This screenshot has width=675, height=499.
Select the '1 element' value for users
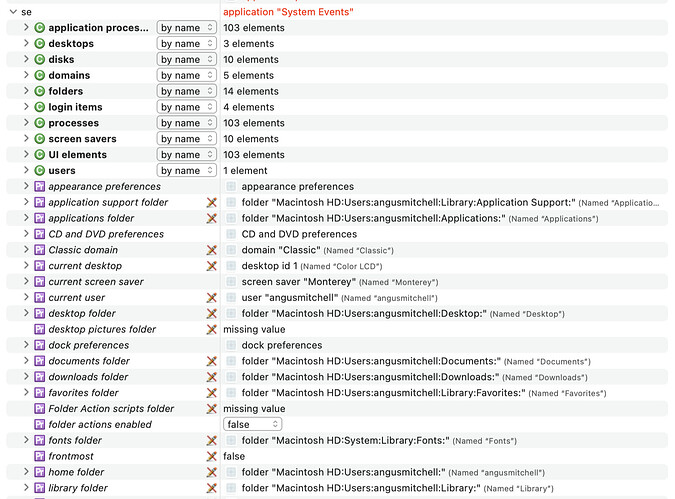245,170
